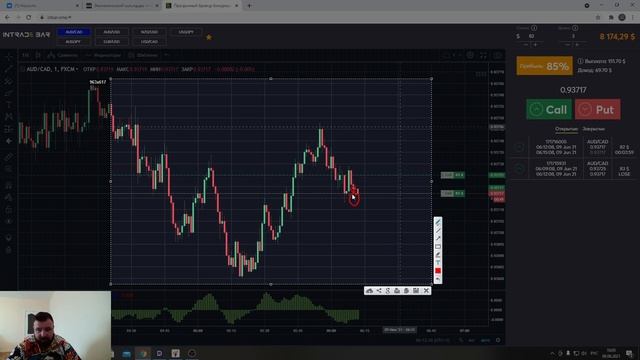The width and height of the screenshot is (640, 360).
Task: Open the chart Templates menu
Action: click(x=143, y=55)
